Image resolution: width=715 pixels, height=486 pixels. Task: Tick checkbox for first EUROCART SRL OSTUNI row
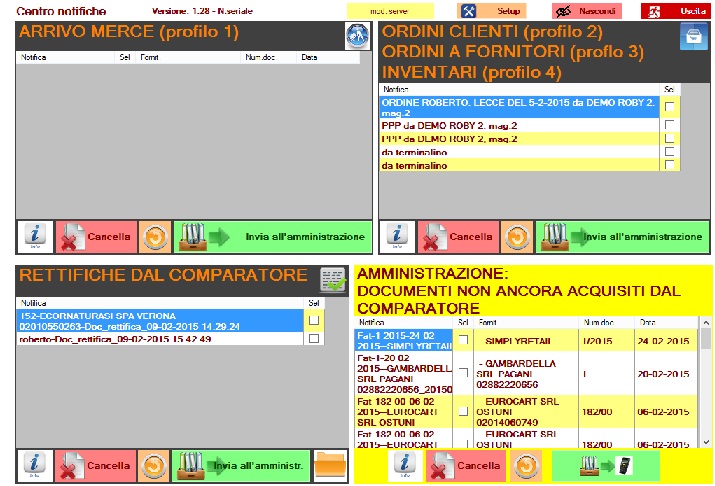point(463,411)
